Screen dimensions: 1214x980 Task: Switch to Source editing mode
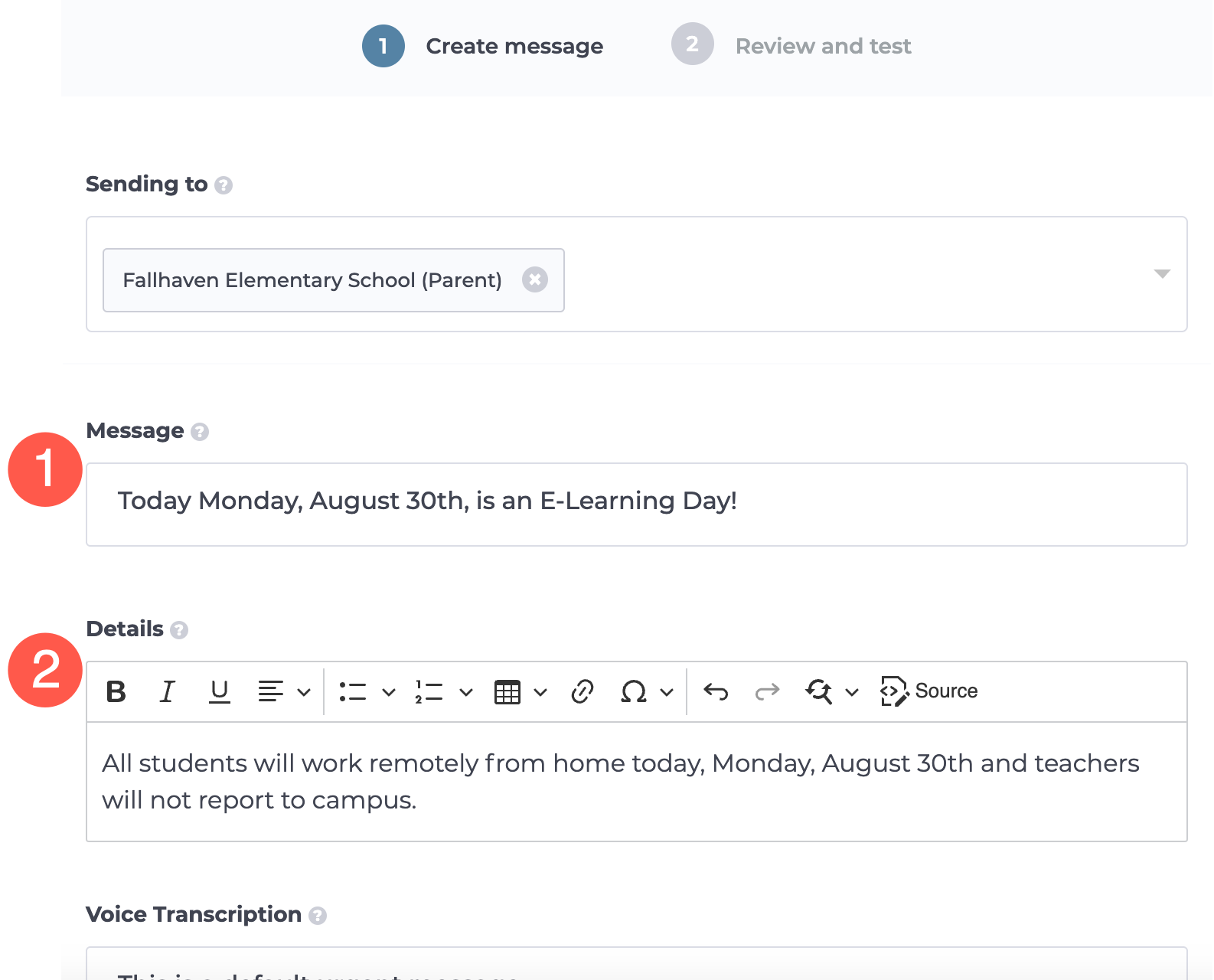(x=929, y=691)
